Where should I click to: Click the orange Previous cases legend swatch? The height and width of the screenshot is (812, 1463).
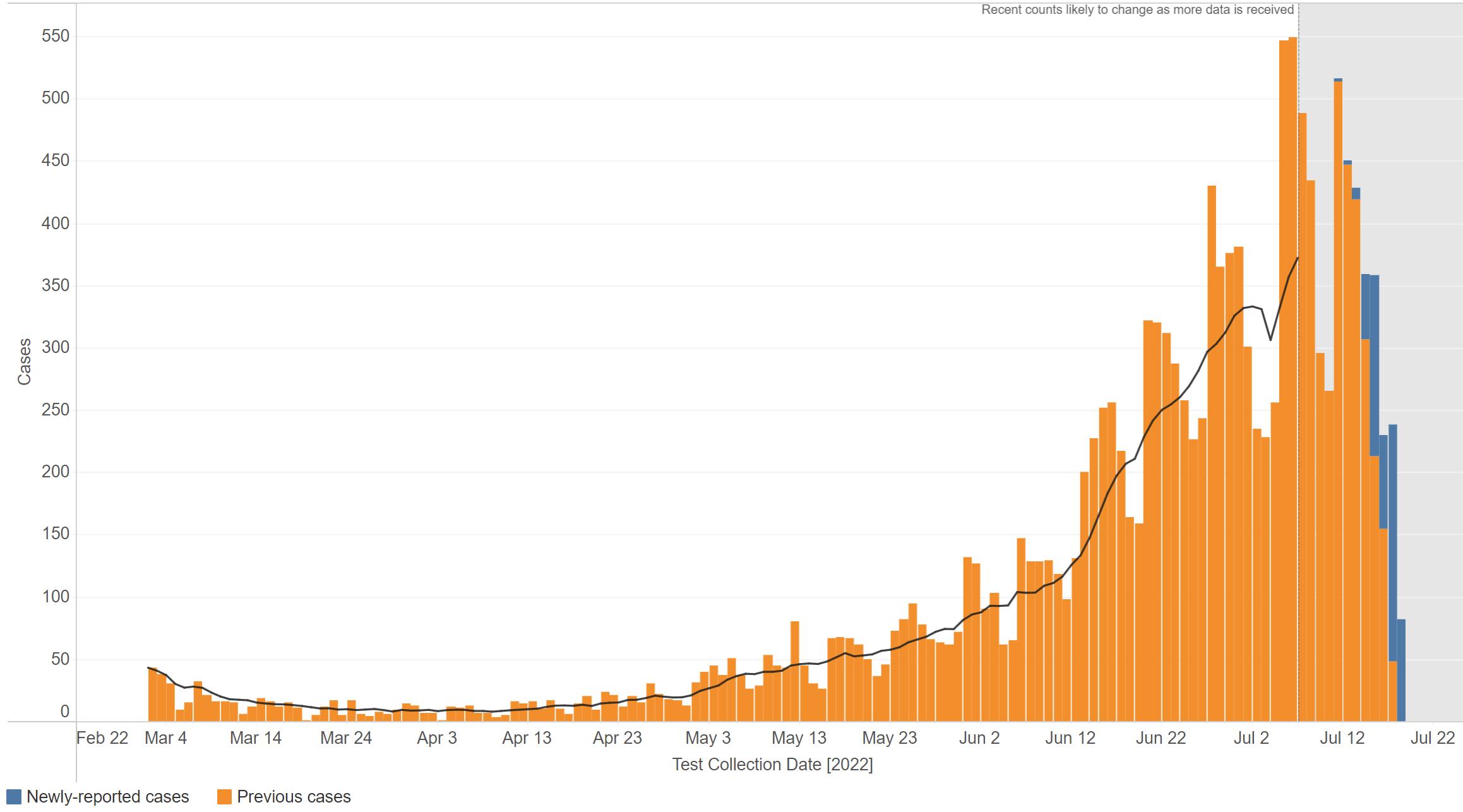[224, 797]
